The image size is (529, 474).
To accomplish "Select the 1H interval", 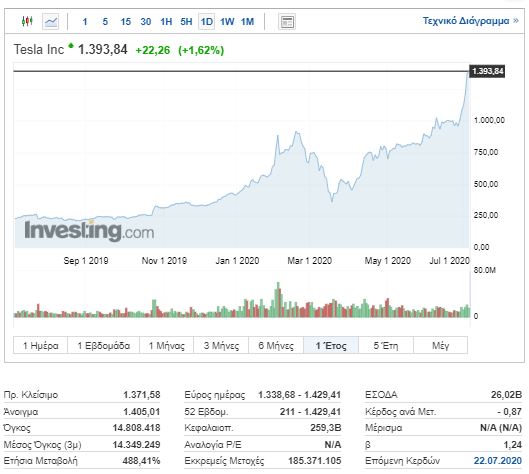I will pos(166,22).
